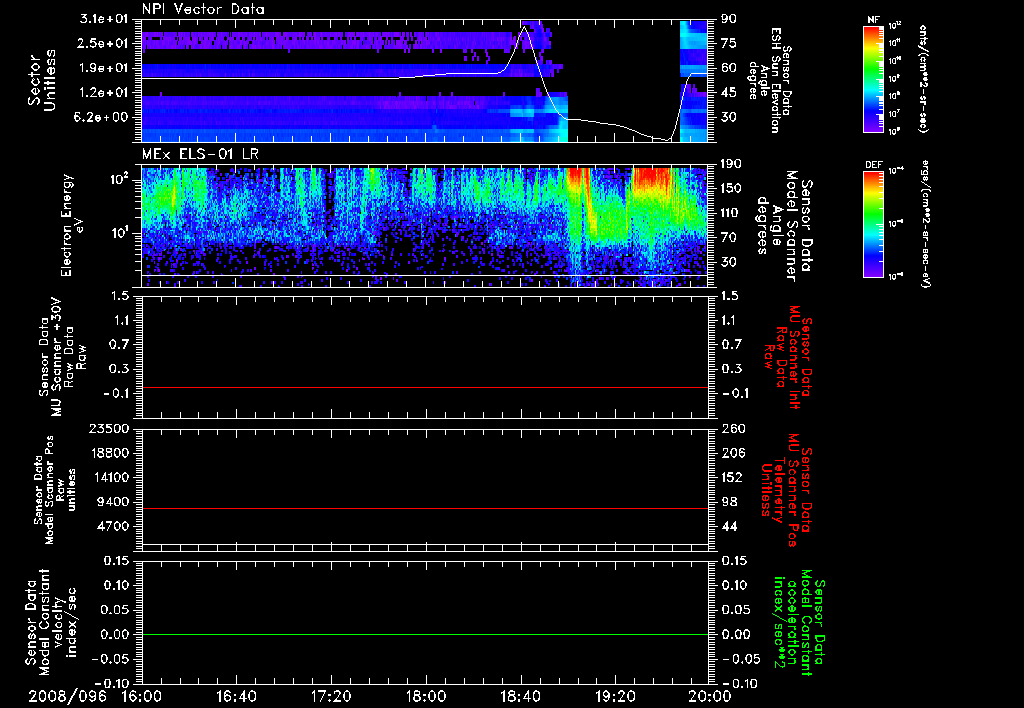Image resolution: width=1024 pixels, height=708 pixels.
Task: Click the 'Model Scanner Angle degrees' axis label
Action: 784,226
